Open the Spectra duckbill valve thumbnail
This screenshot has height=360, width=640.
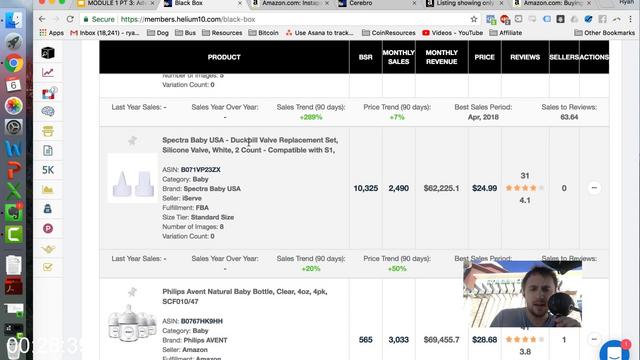click(x=133, y=178)
